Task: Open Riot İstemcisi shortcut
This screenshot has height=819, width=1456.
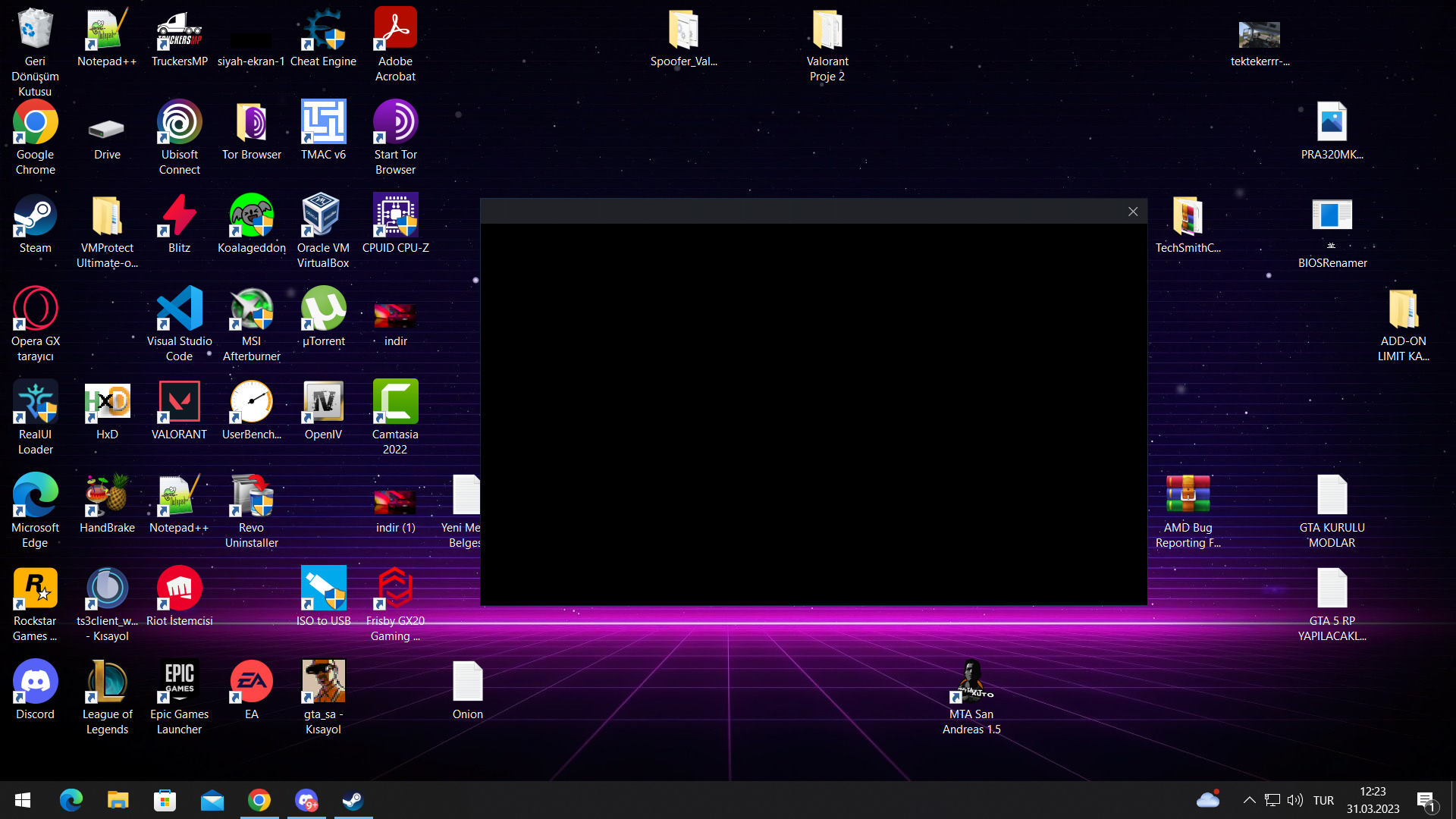Action: [179, 597]
